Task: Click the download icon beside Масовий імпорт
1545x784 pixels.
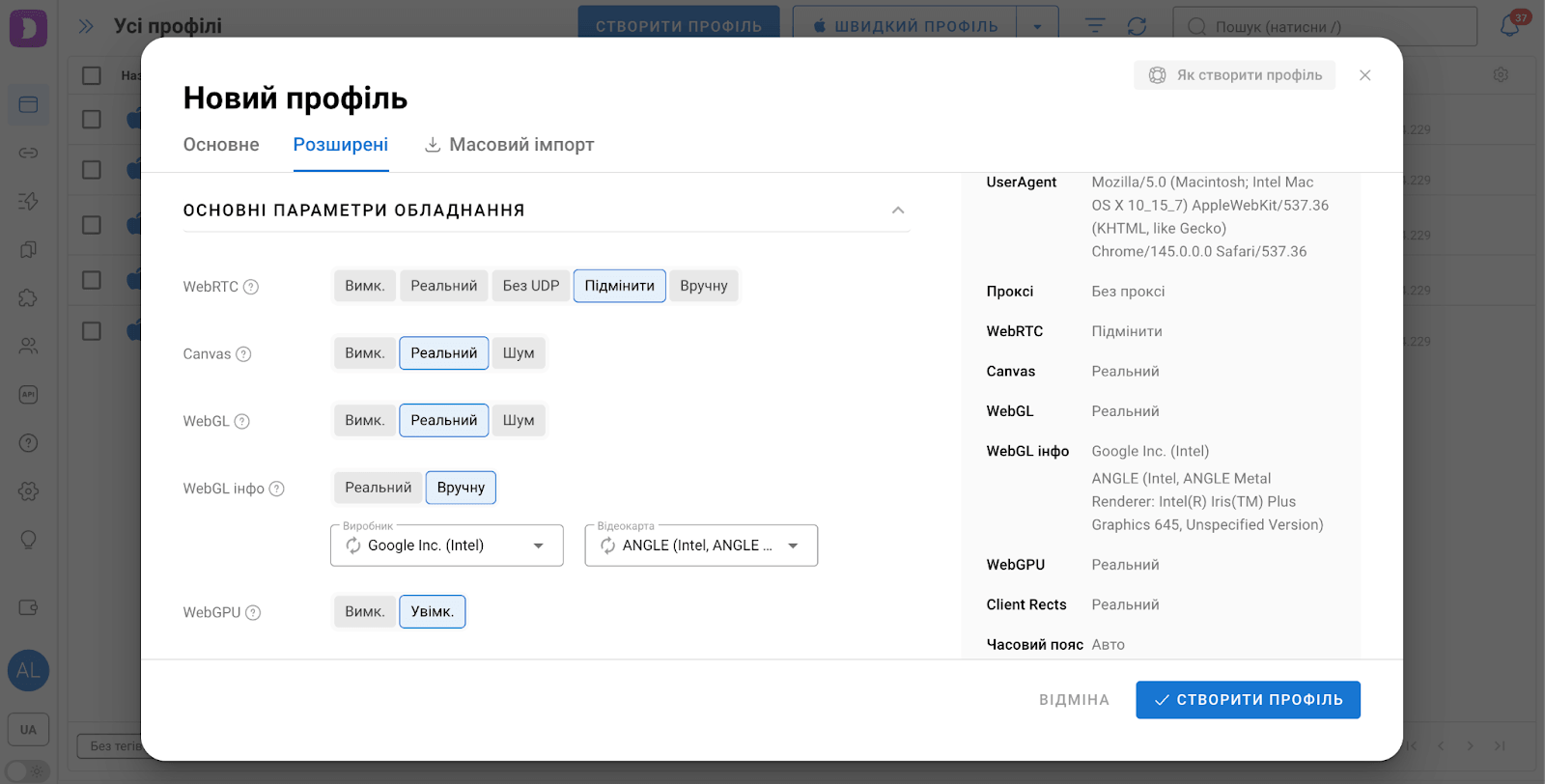Action: (x=433, y=145)
